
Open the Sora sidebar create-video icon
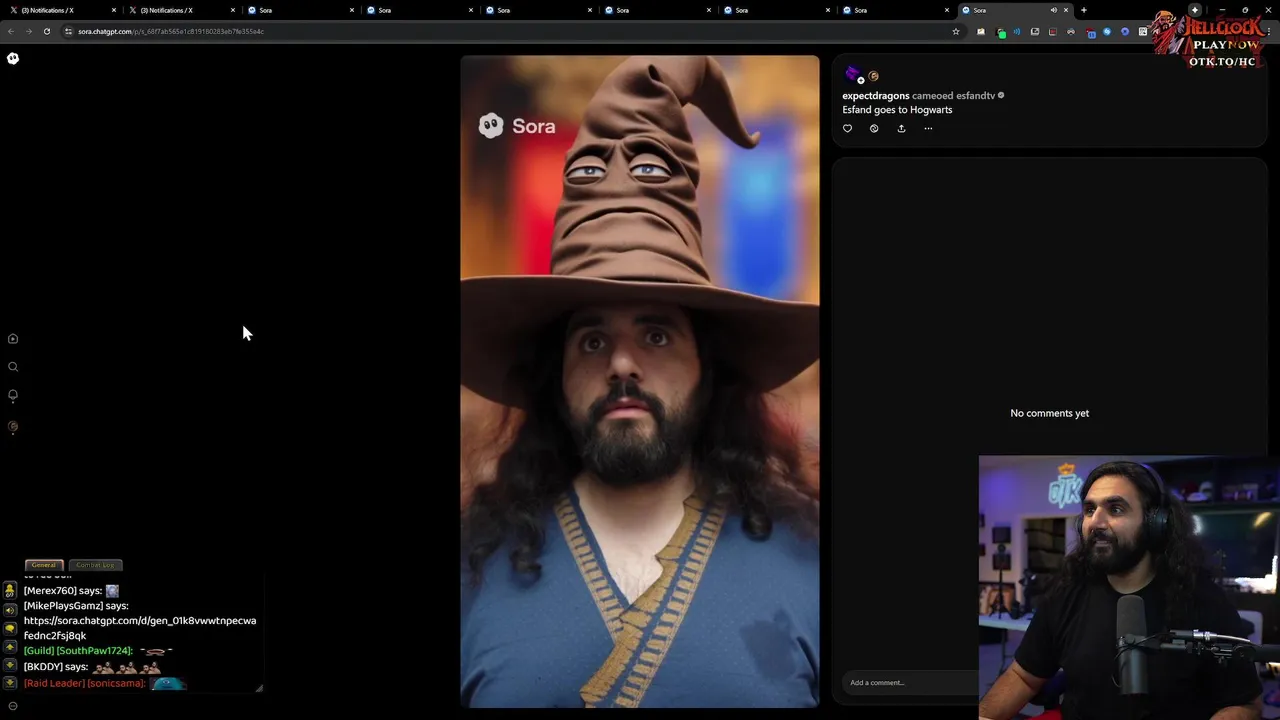[x=13, y=339]
